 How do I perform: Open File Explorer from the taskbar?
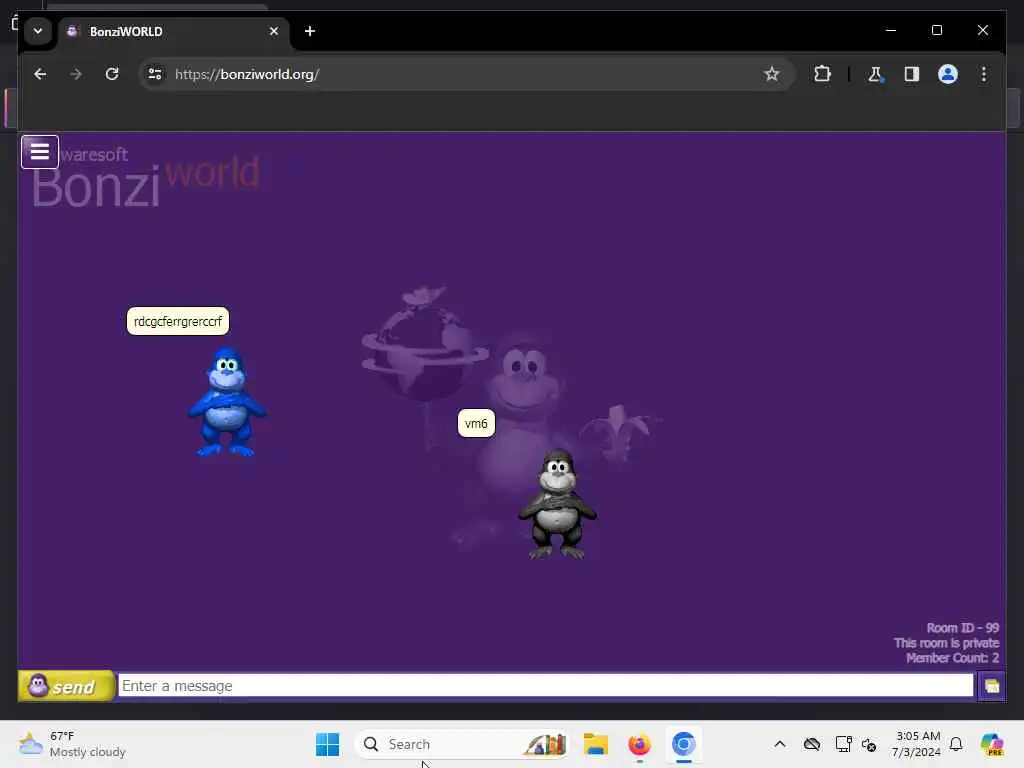596,744
